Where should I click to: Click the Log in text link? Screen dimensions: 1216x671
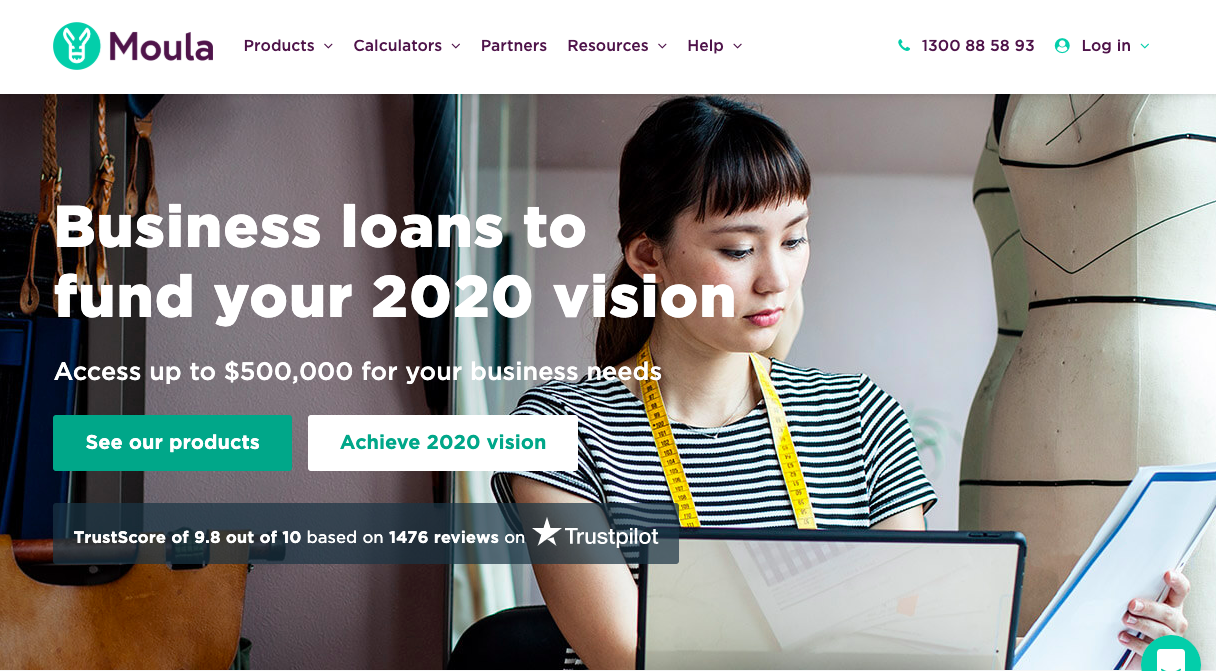click(x=1106, y=46)
